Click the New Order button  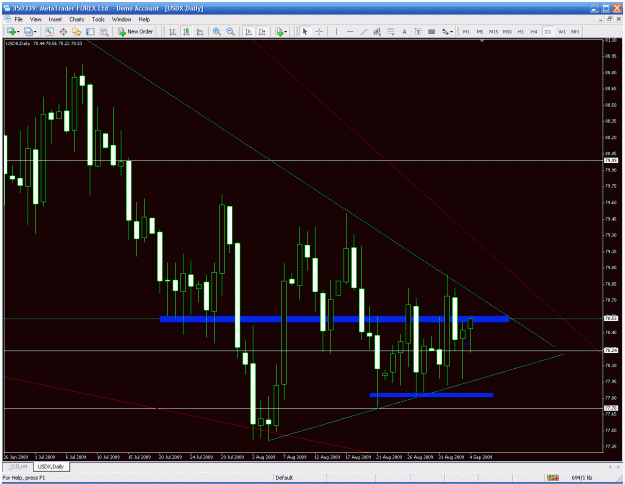coord(136,31)
